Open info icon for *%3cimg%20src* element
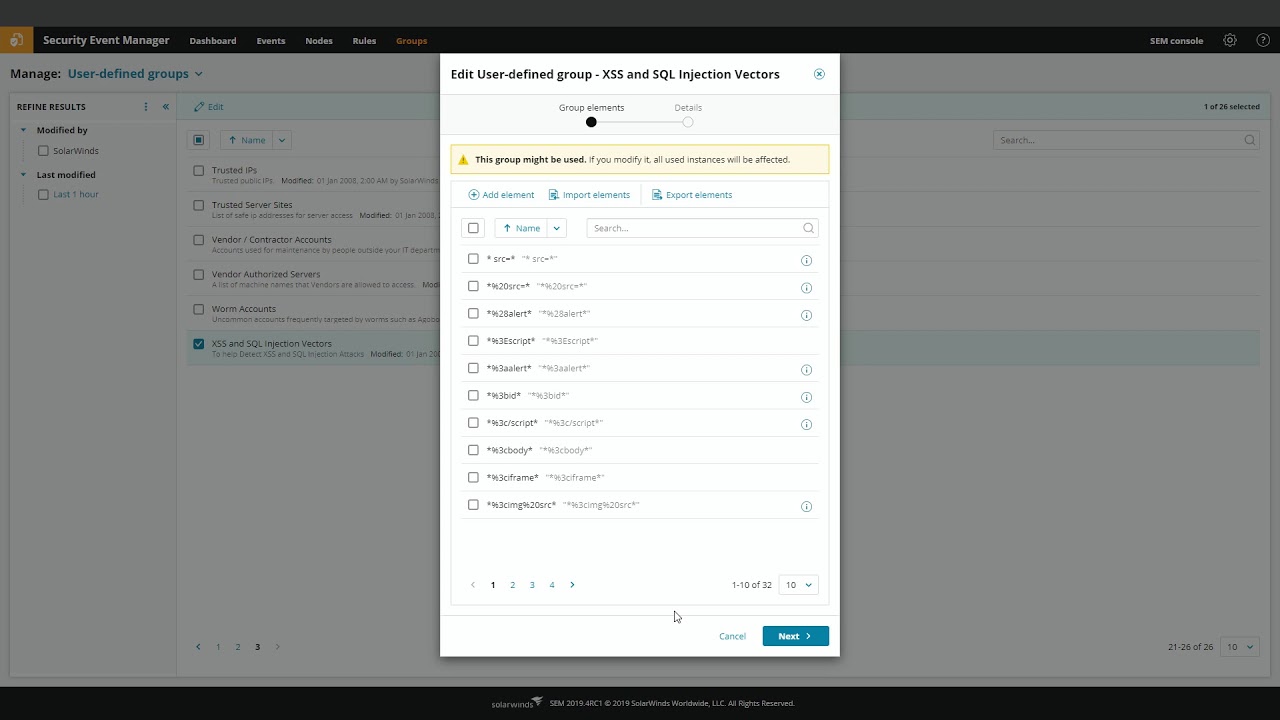The width and height of the screenshot is (1280, 720). click(806, 506)
